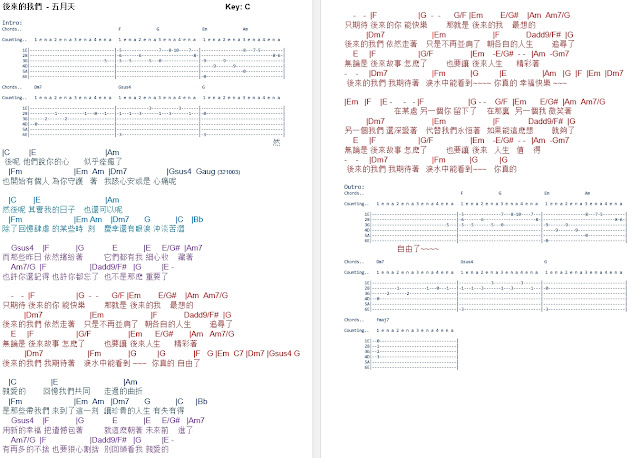The width and height of the screenshot is (640, 458).
Task: Click the lyric '在某處 另一個你 留下了'
Action: (435, 111)
